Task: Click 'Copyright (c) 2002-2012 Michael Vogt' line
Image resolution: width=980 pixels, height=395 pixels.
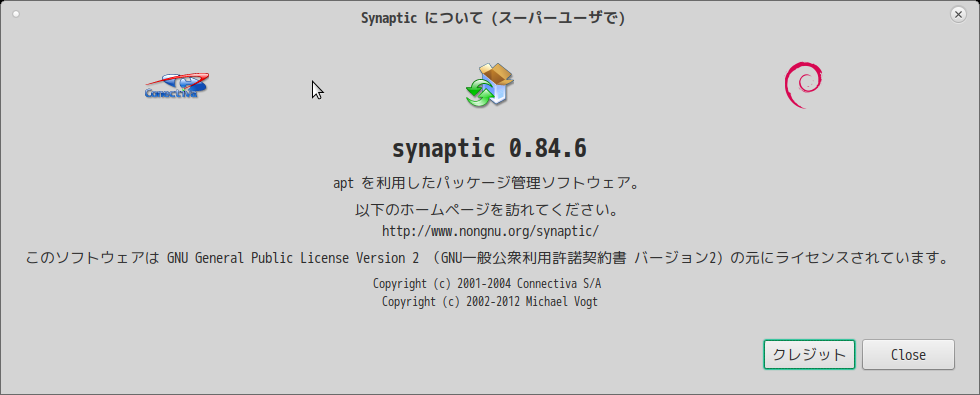Action: point(490,302)
